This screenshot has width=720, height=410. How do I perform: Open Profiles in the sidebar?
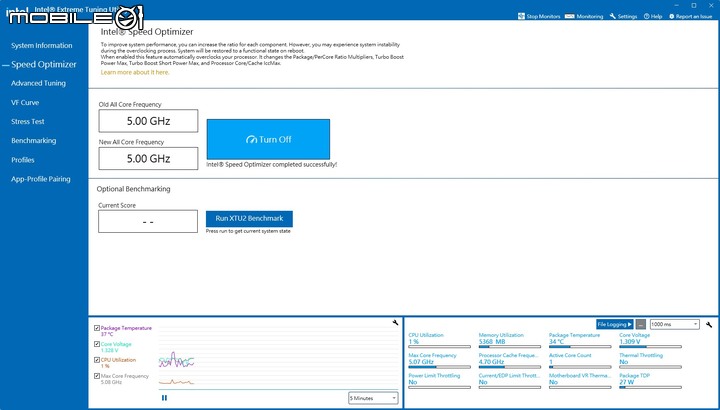pyautogui.click(x=23, y=160)
